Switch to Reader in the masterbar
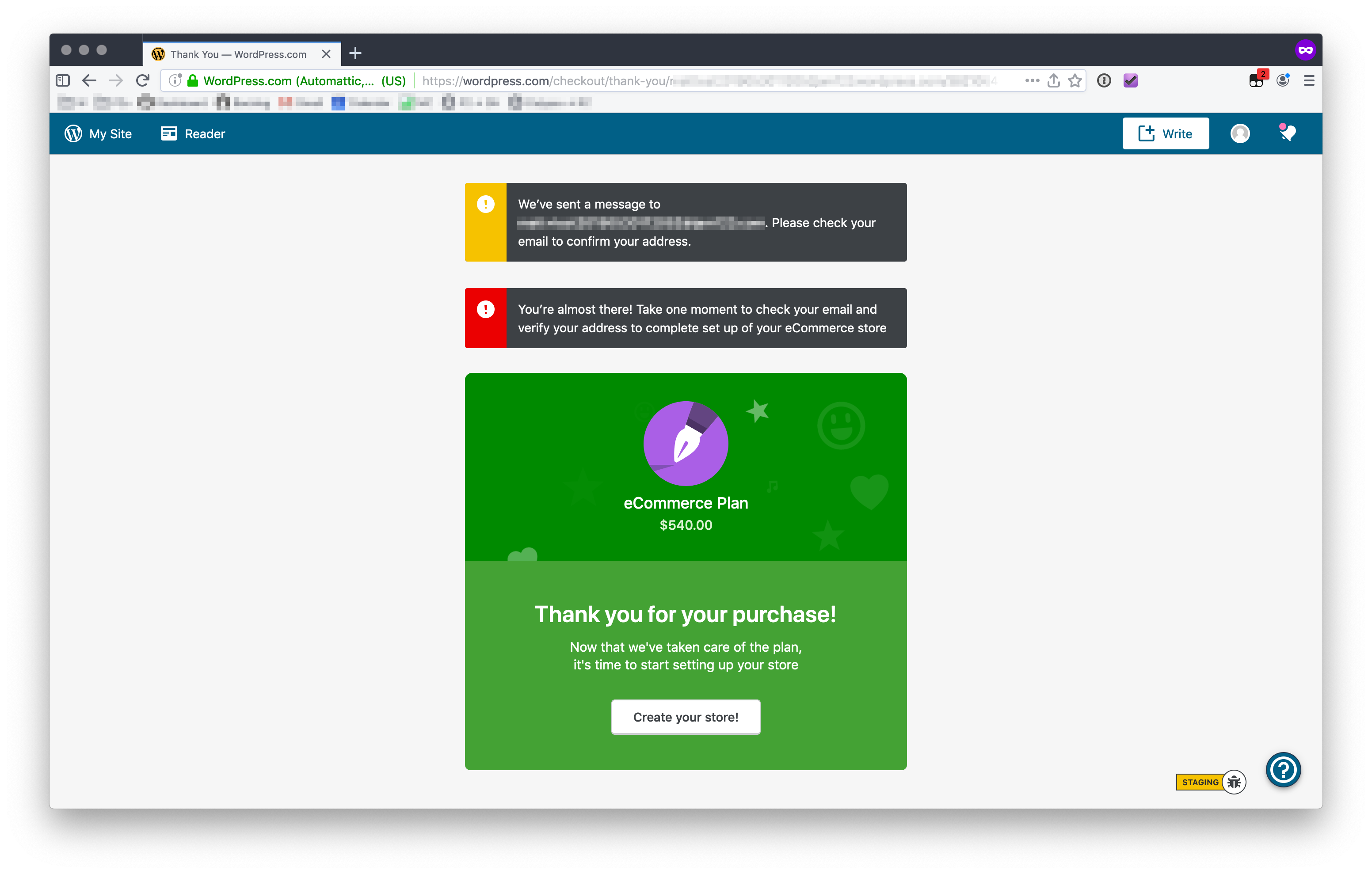Image resolution: width=1372 pixels, height=874 pixels. [193, 134]
